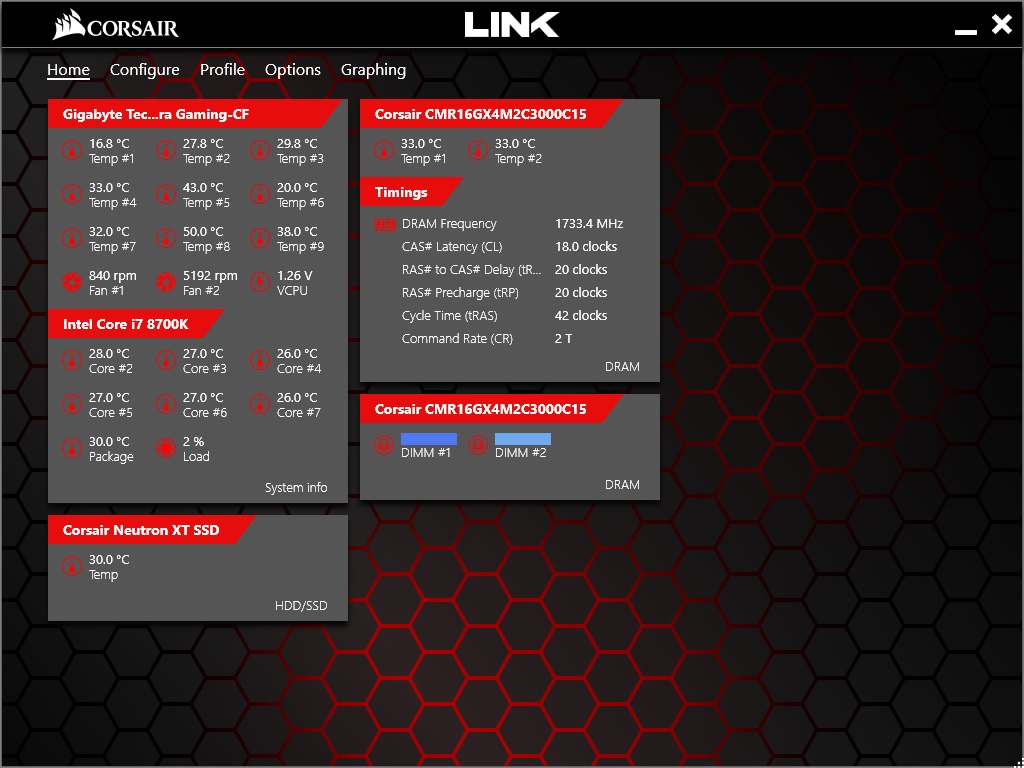The height and width of the screenshot is (768, 1024).
Task: Click the 1.26 V VCPU reading
Action: tap(295, 276)
